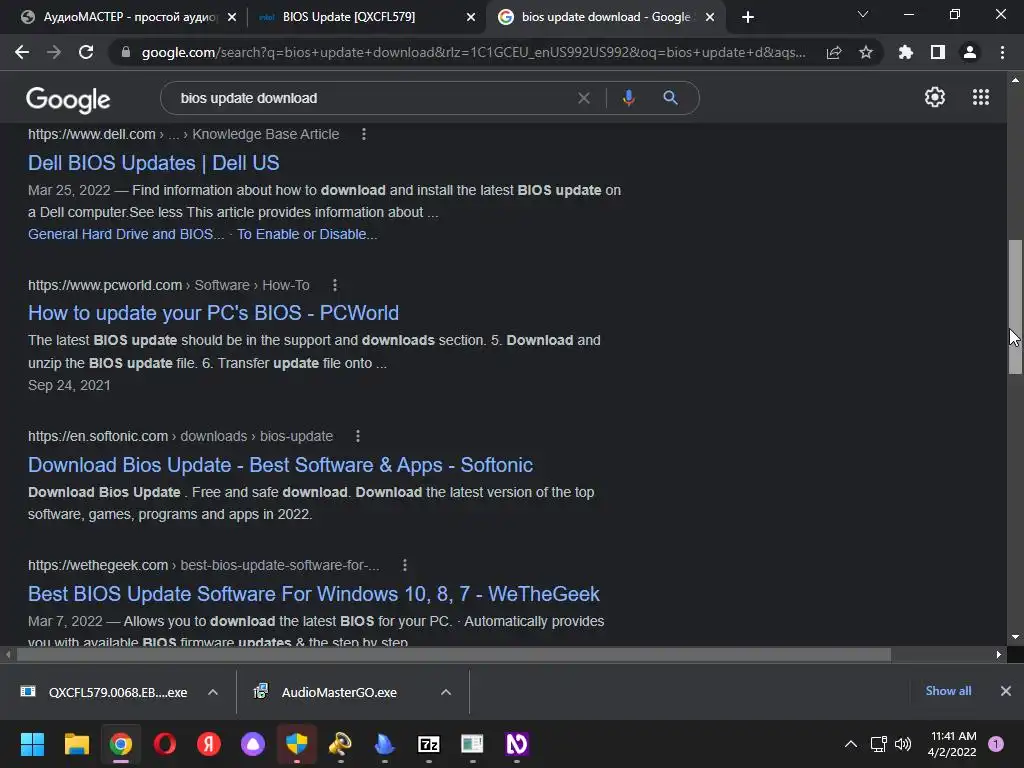Viewport: 1024px width, 768px height.
Task: Expand options for AudioMasterGO.exe download
Action: pyautogui.click(x=446, y=692)
